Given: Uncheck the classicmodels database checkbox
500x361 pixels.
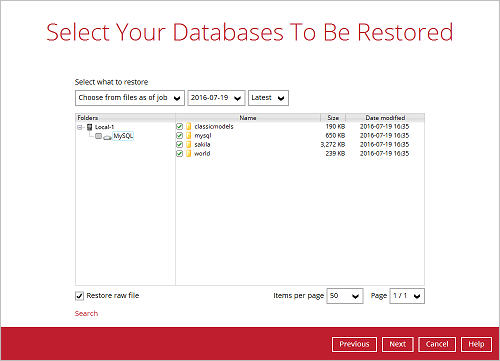Looking at the screenshot, I should [179, 126].
